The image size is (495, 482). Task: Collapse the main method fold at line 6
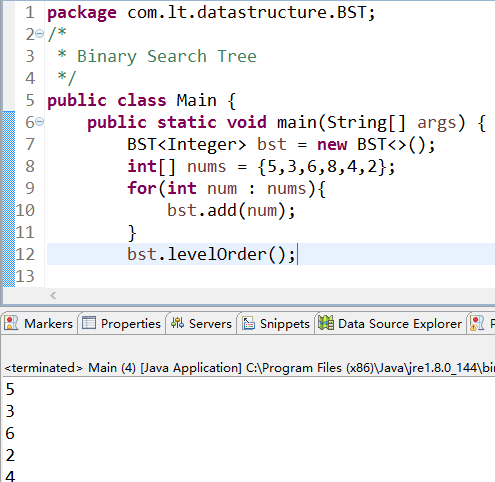tap(39, 122)
